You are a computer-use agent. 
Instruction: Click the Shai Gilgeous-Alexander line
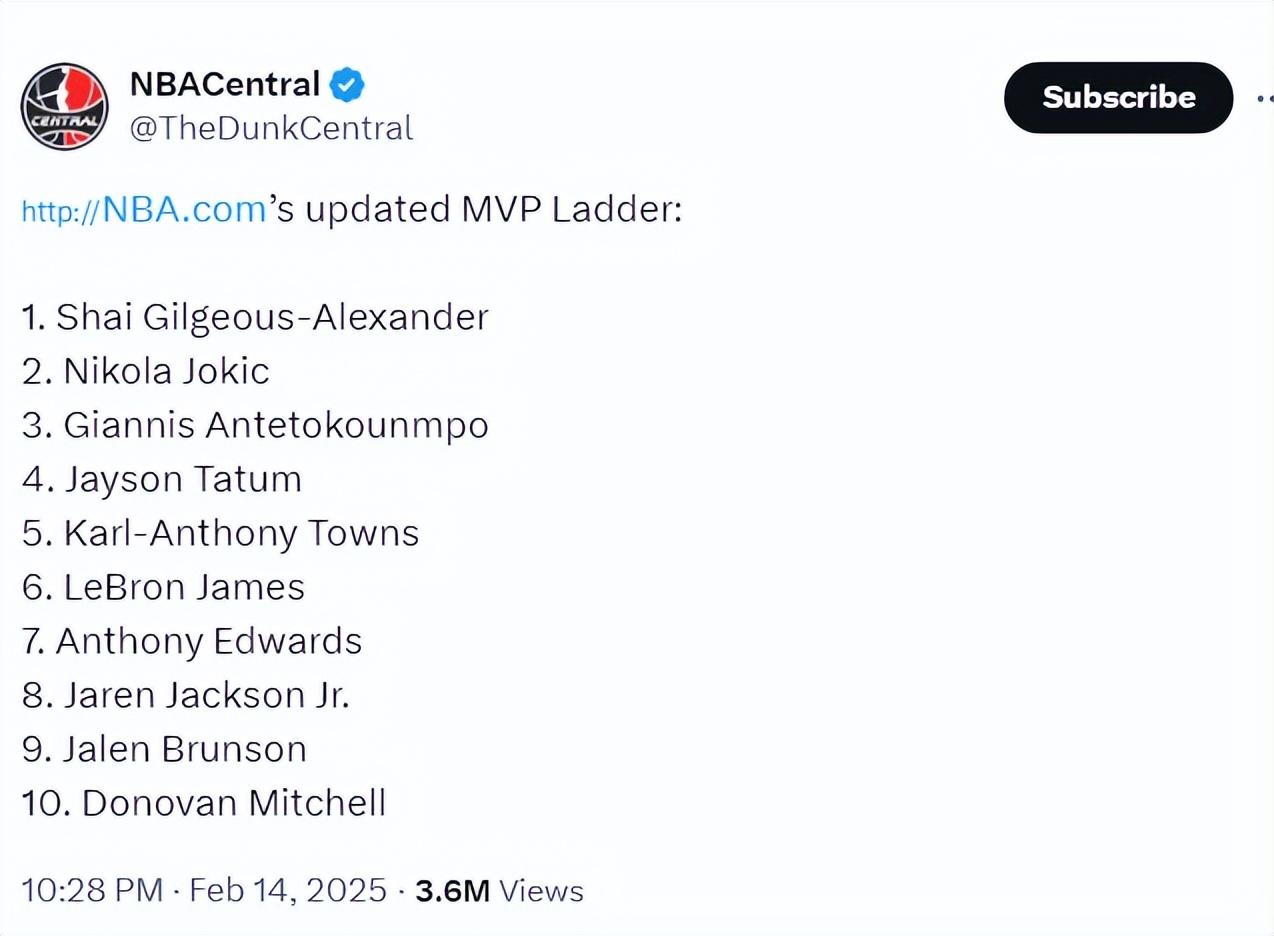coord(255,317)
